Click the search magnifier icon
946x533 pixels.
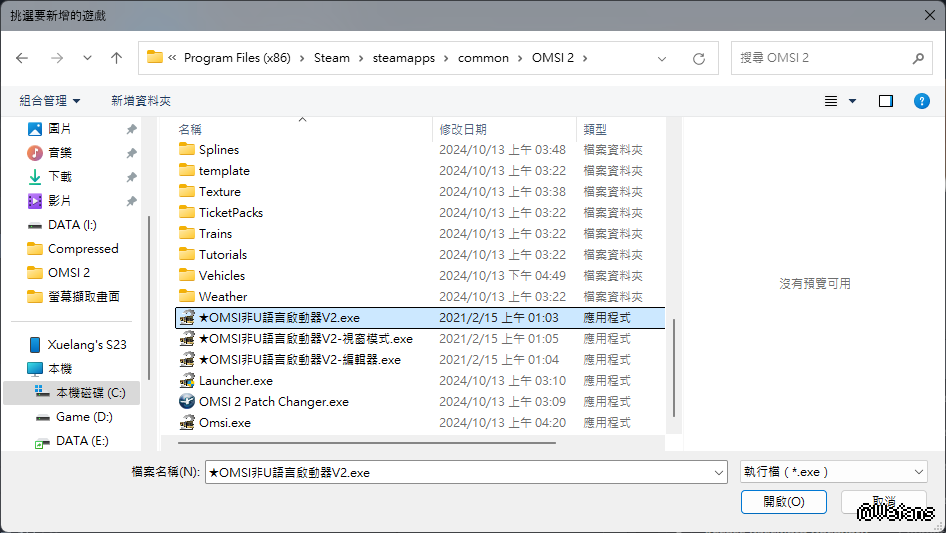918,58
